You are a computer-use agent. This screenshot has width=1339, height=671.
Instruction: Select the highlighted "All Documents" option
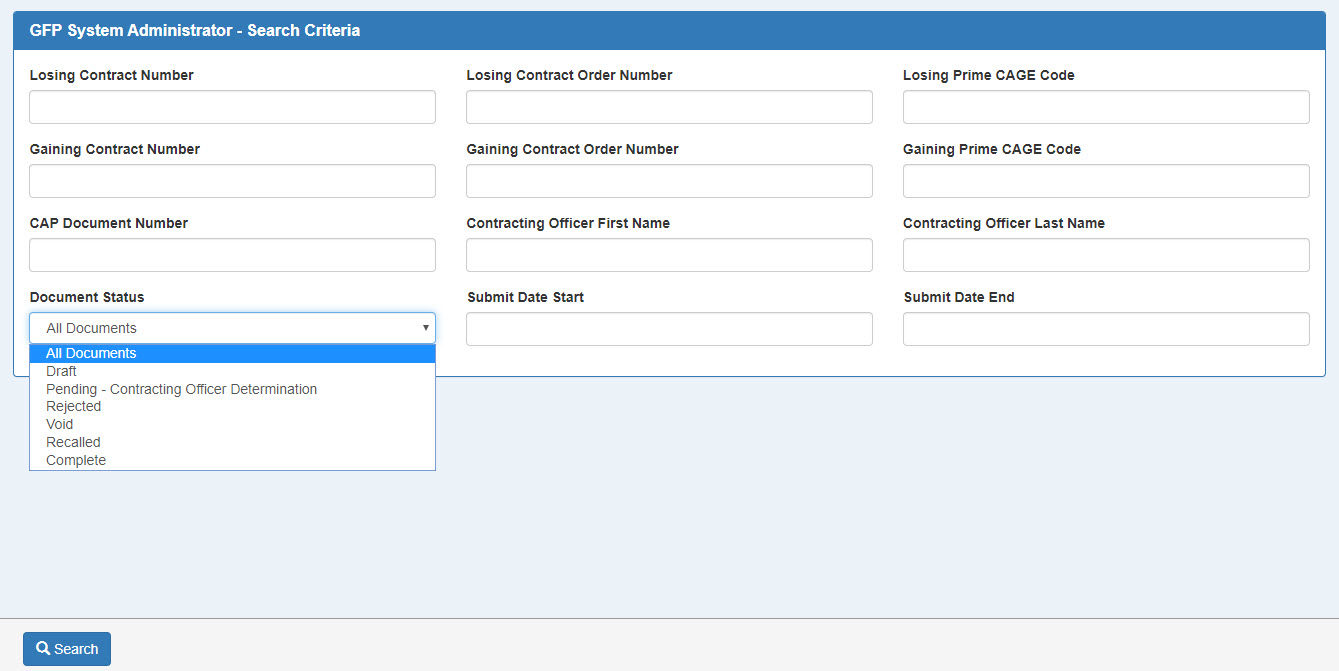click(91, 353)
